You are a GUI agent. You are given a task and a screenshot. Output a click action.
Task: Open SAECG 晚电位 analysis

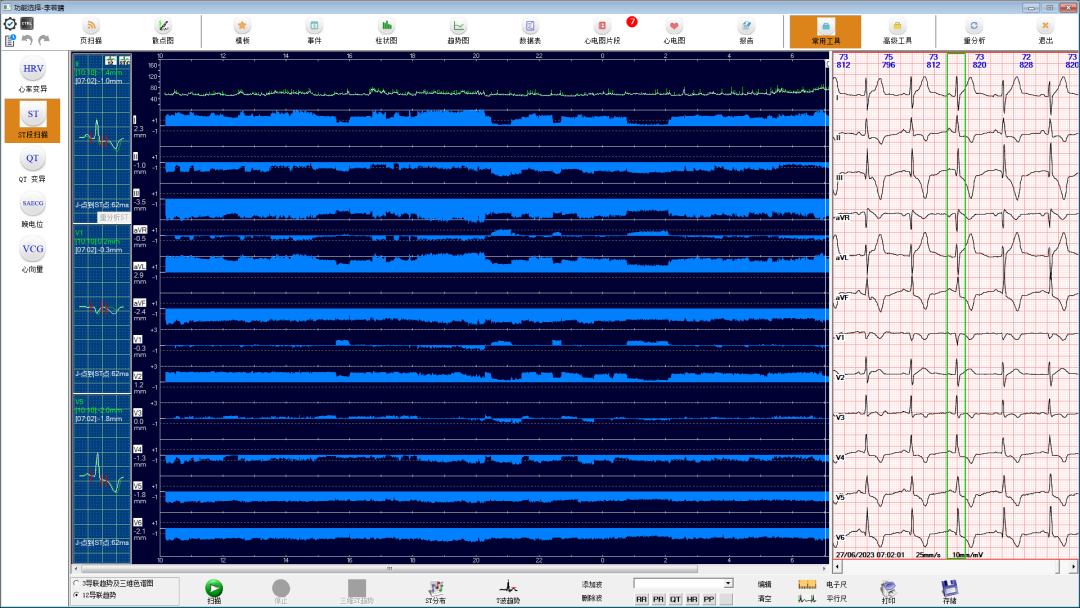pyautogui.click(x=32, y=209)
